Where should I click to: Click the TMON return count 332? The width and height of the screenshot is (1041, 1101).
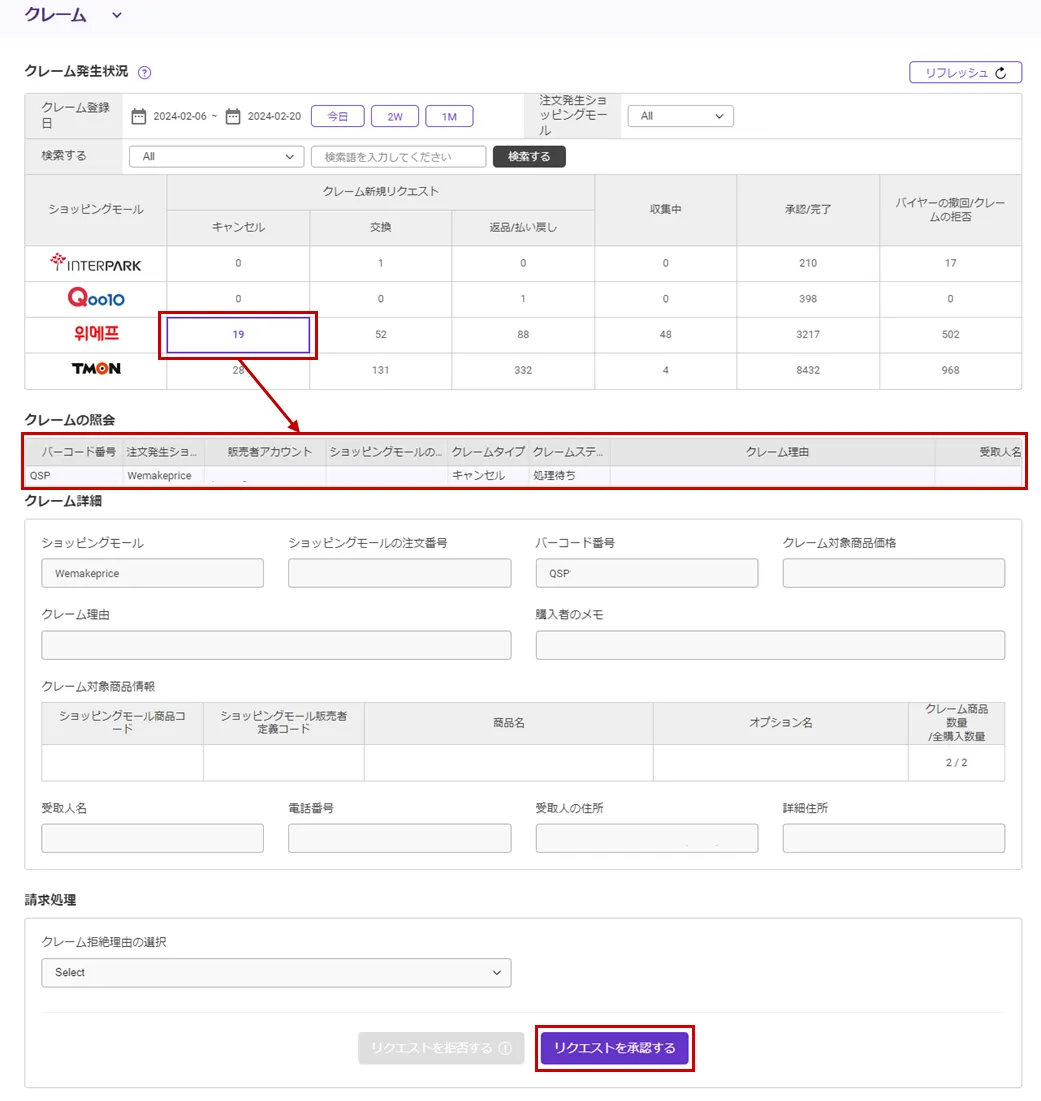[523, 370]
